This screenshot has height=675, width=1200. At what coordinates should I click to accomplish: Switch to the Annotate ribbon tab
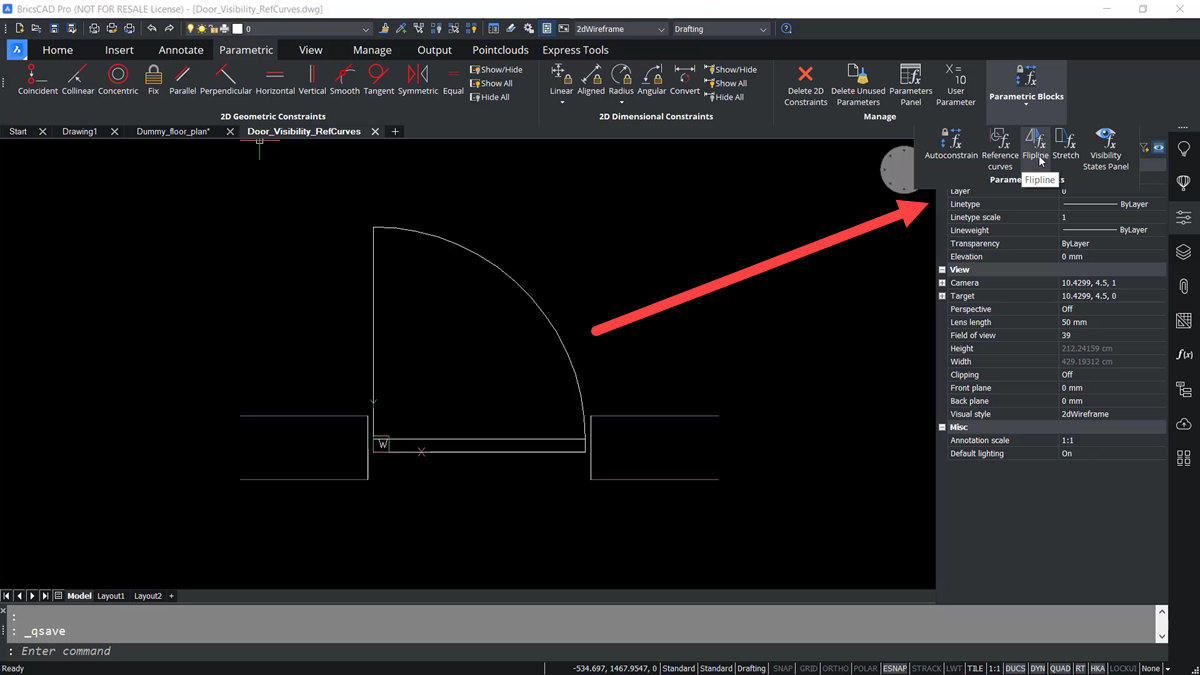click(180, 49)
